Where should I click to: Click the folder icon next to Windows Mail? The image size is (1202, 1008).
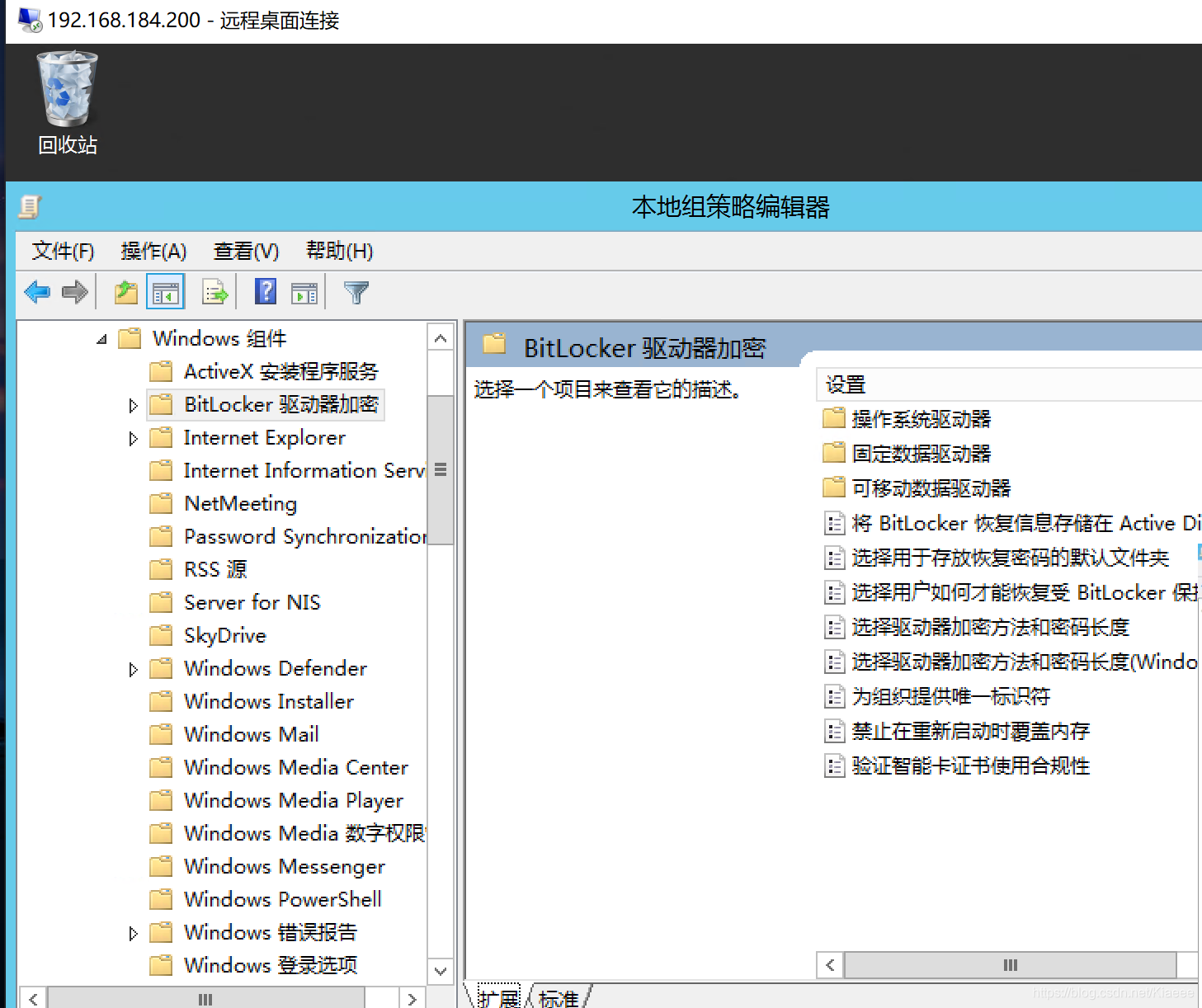(x=161, y=734)
